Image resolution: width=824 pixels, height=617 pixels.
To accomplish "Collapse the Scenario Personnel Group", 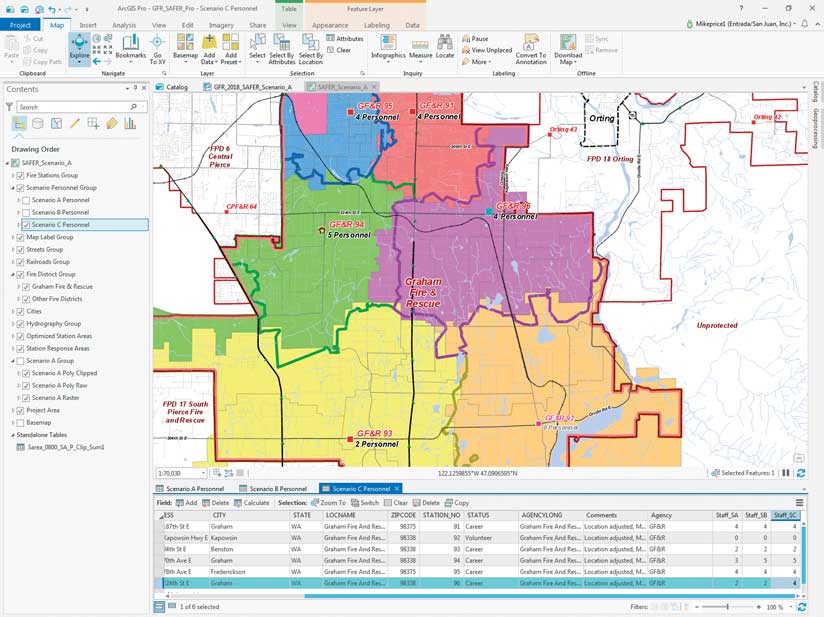I will [x=13, y=188].
